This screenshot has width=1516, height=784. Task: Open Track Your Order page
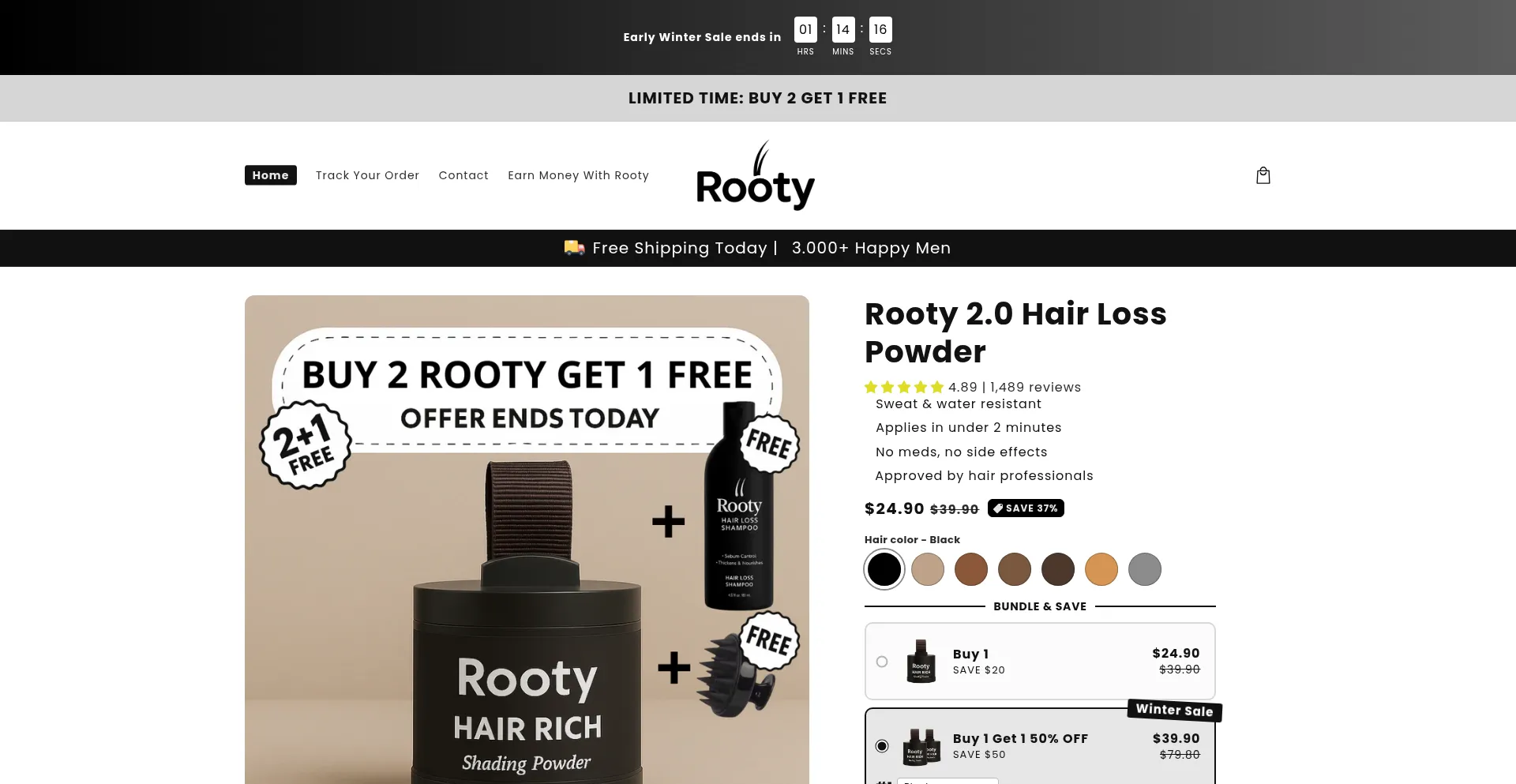[x=367, y=175]
